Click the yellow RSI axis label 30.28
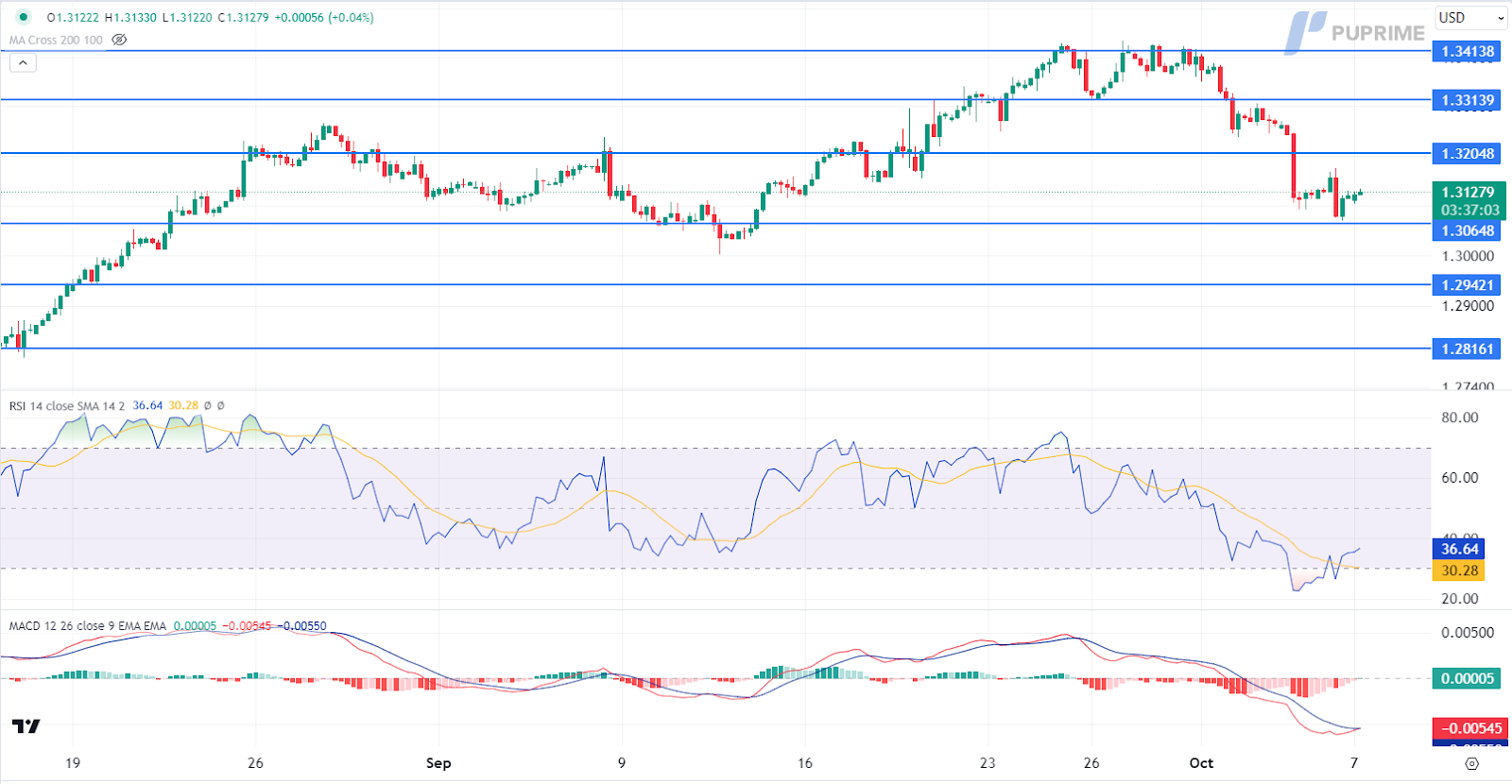 (1459, 571)
